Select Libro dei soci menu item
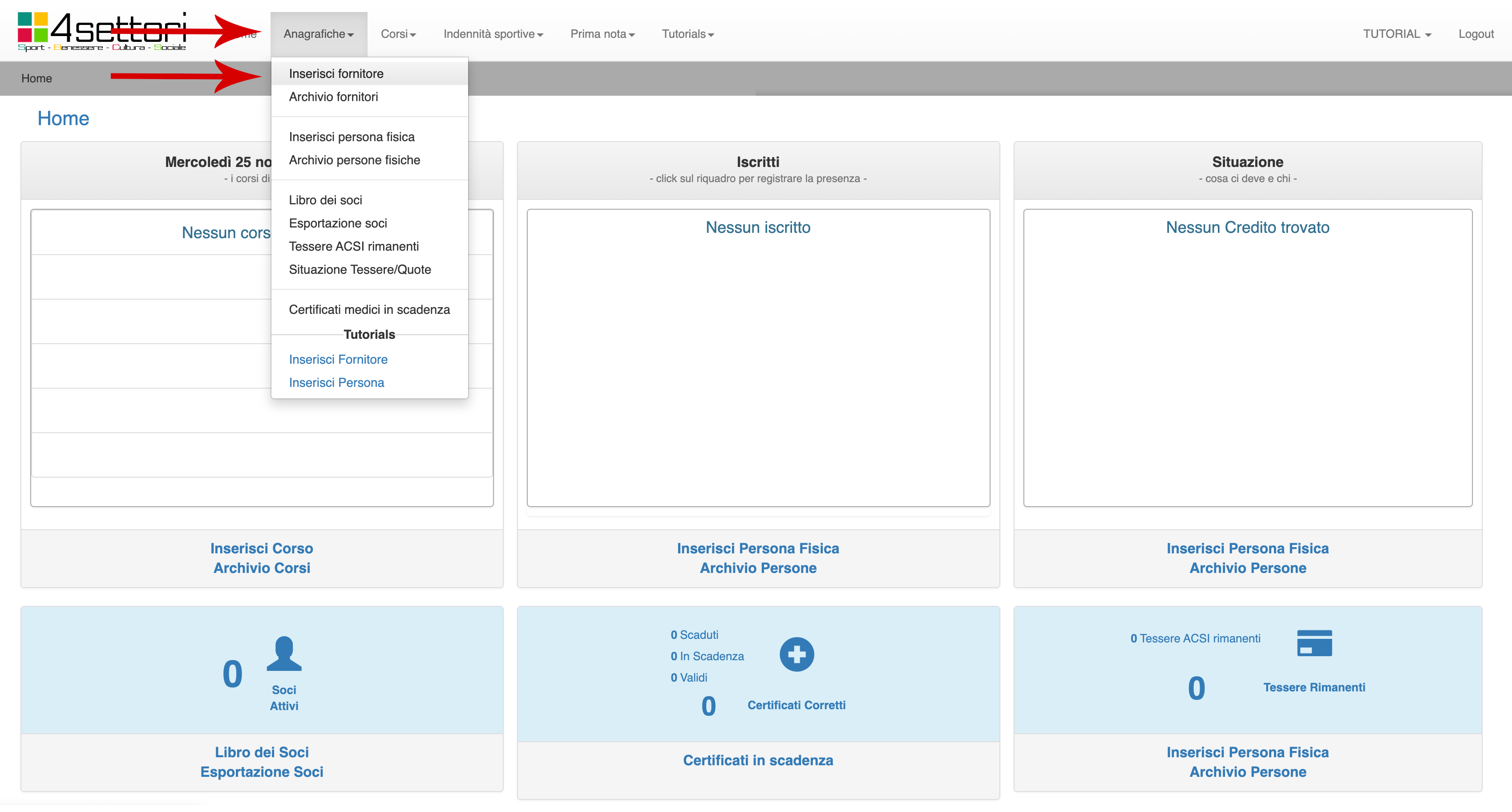1512x812 pixels. pos(325,199)
